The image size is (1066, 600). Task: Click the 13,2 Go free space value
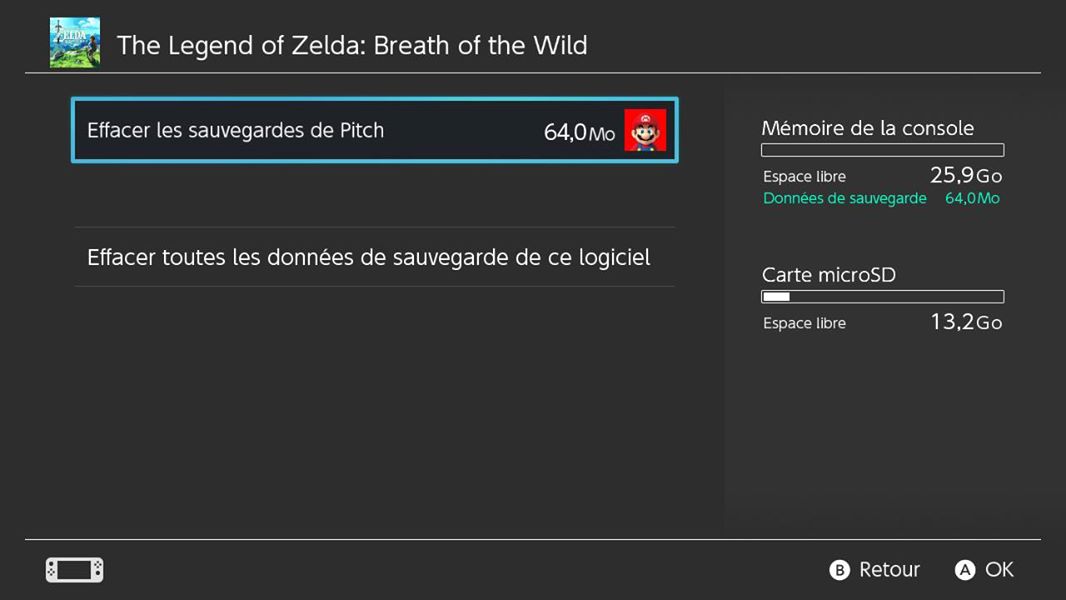[x=966, y=321]
